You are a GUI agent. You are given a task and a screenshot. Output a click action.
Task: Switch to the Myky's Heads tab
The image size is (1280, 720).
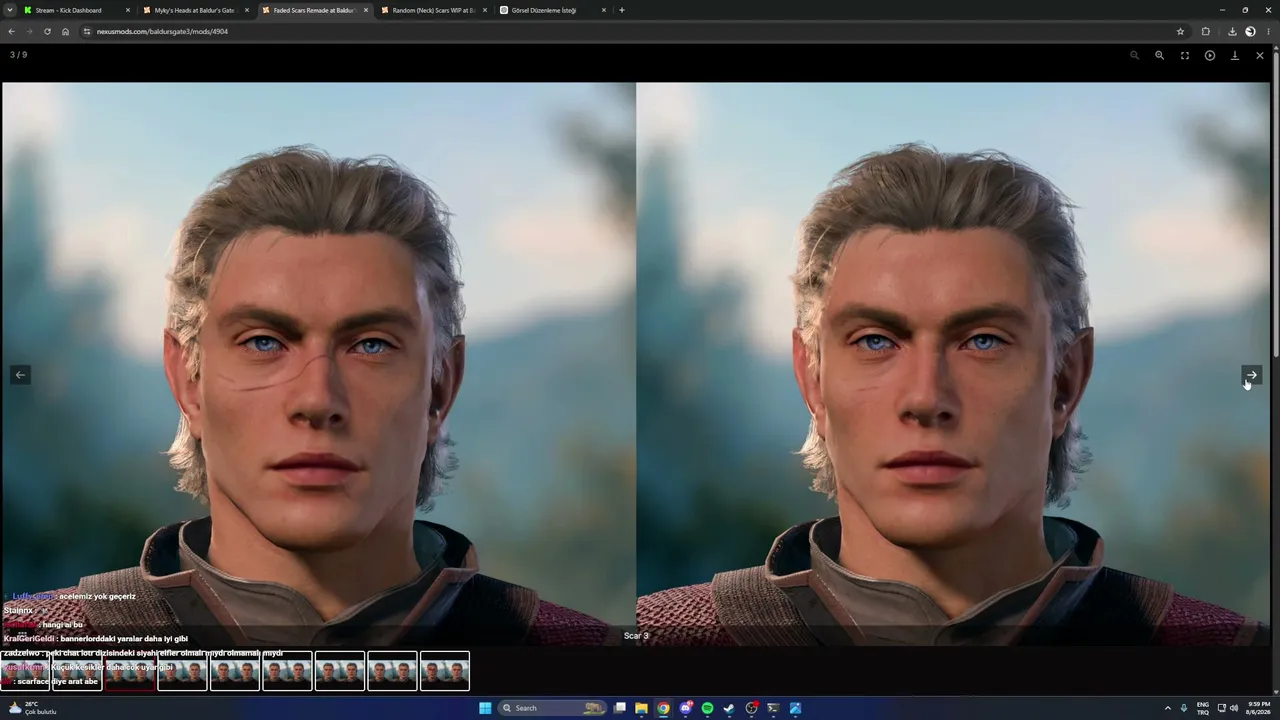click(196, 10)
